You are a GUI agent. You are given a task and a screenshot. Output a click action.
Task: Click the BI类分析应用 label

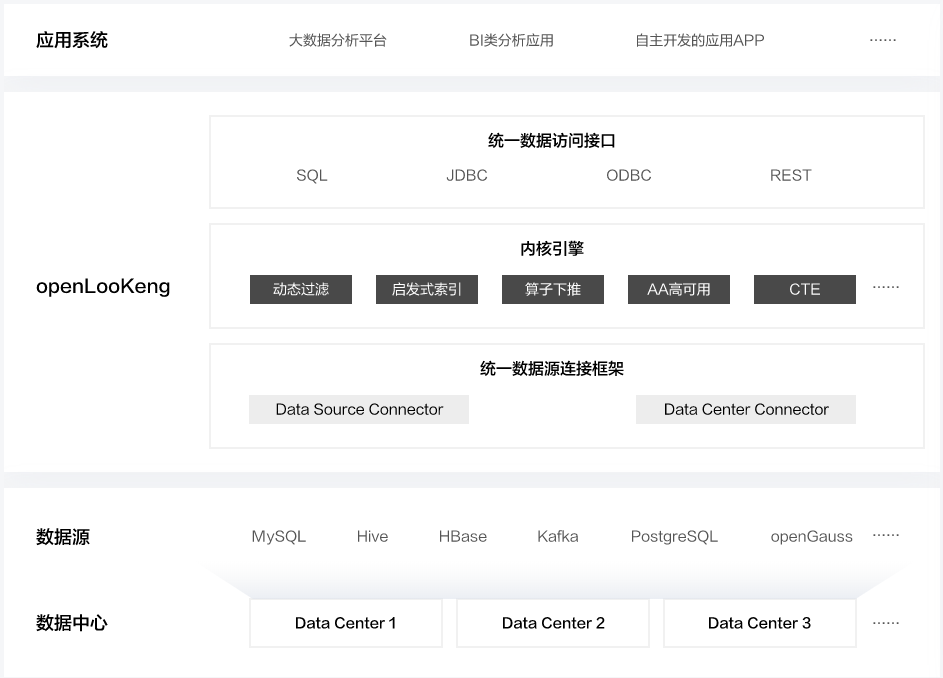(511, 40)
